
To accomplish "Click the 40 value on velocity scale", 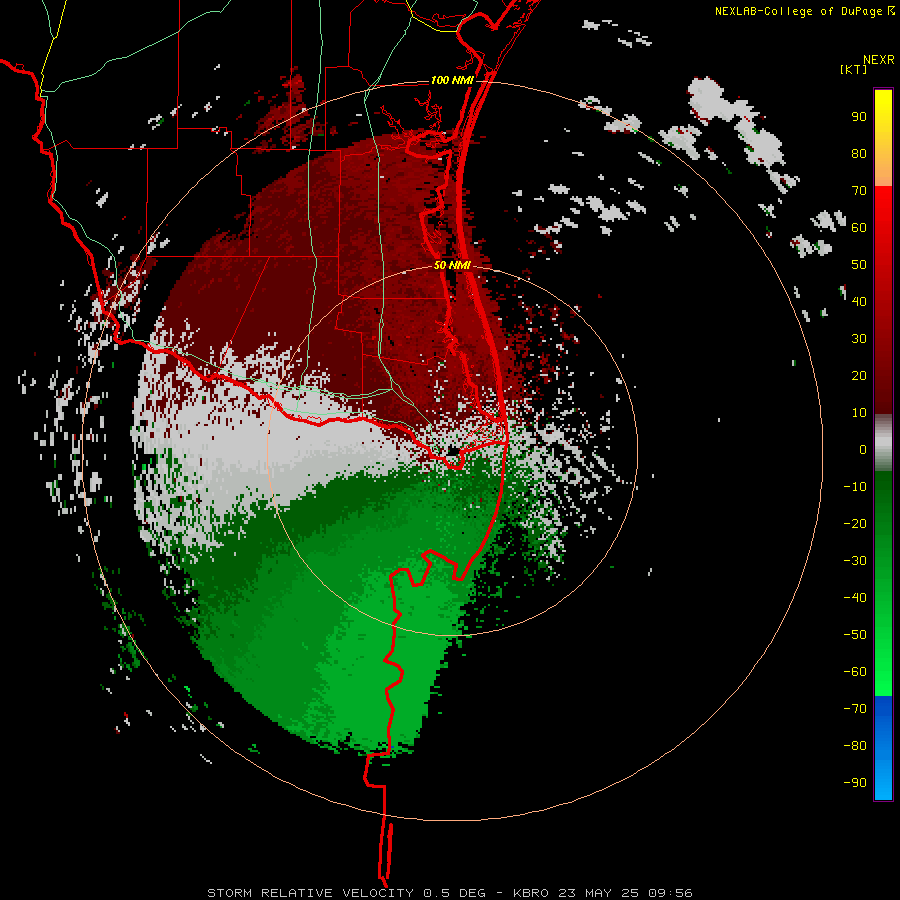I will (x=859, y=302).
